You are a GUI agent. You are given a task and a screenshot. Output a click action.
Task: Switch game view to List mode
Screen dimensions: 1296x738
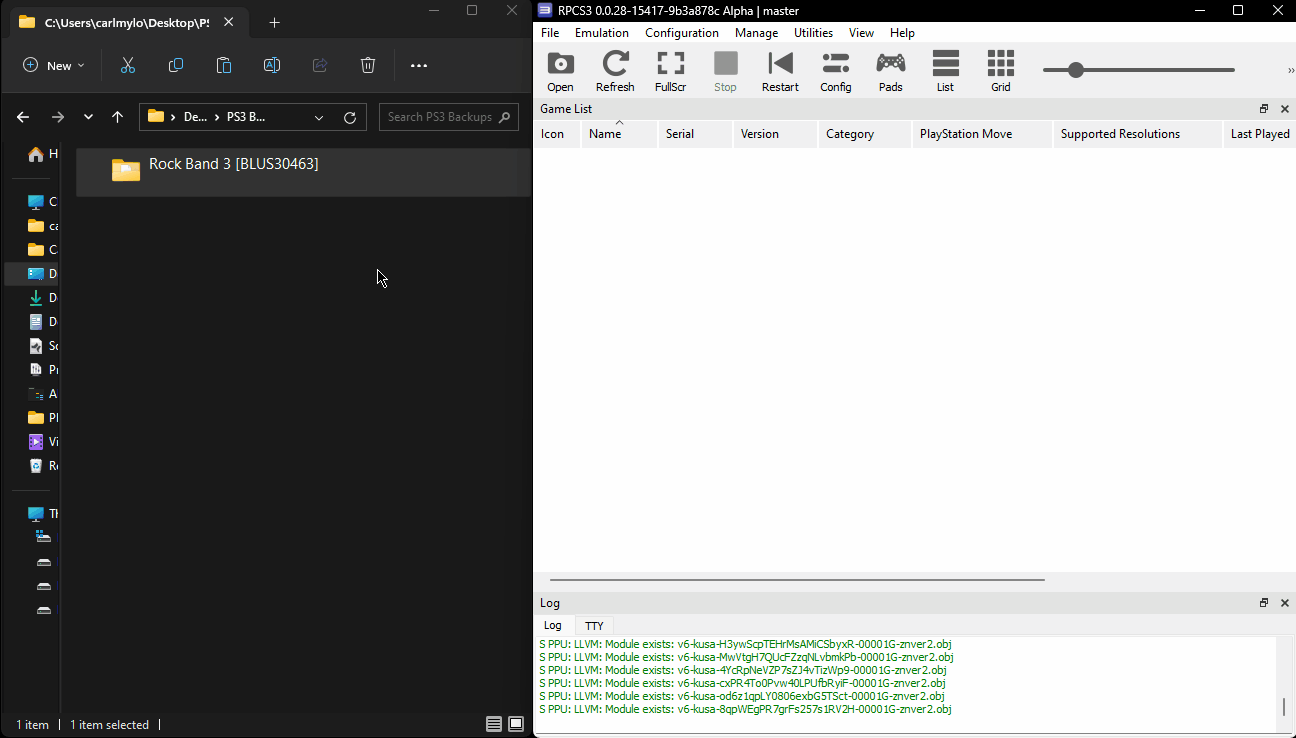tap(945, 72)
